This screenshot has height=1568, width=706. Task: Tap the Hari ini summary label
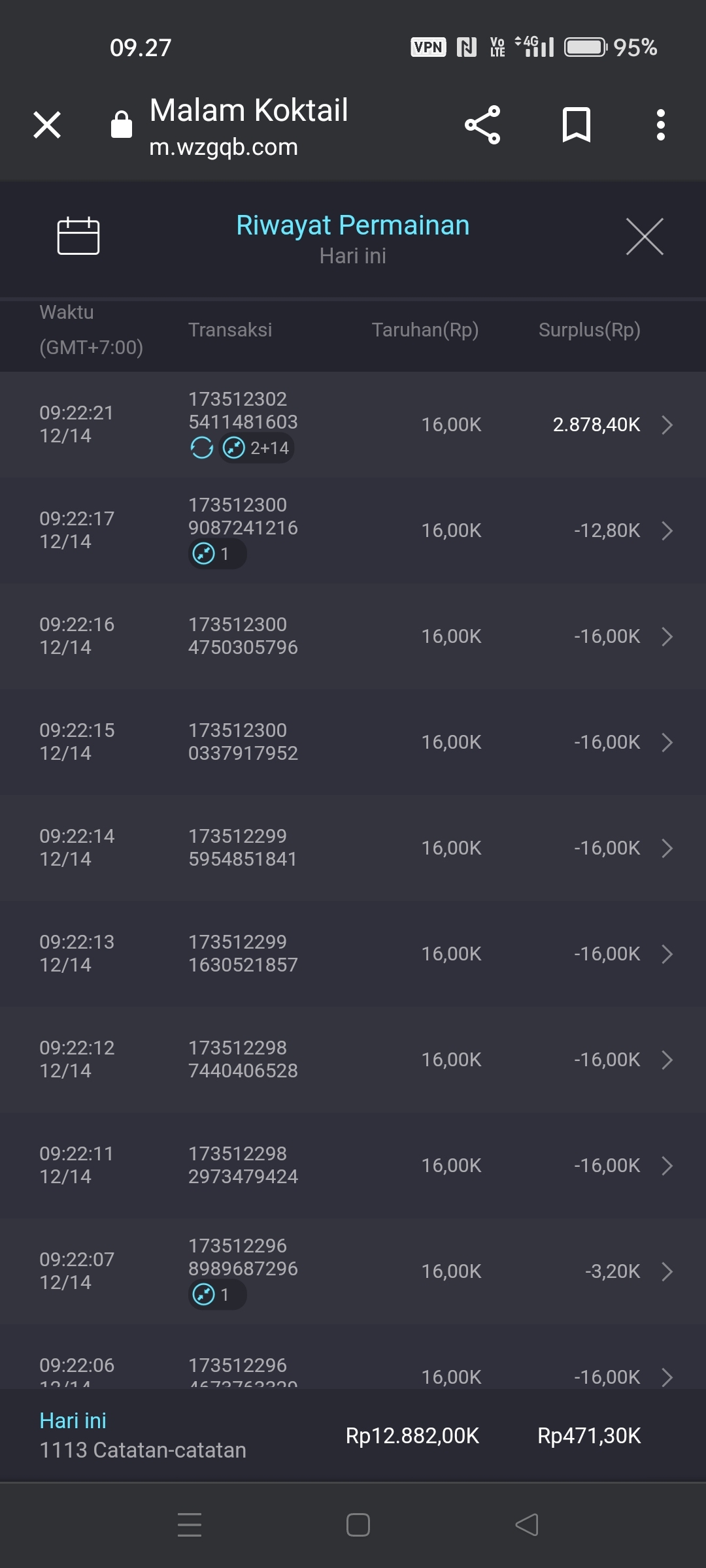click(x=73, y=1420)
